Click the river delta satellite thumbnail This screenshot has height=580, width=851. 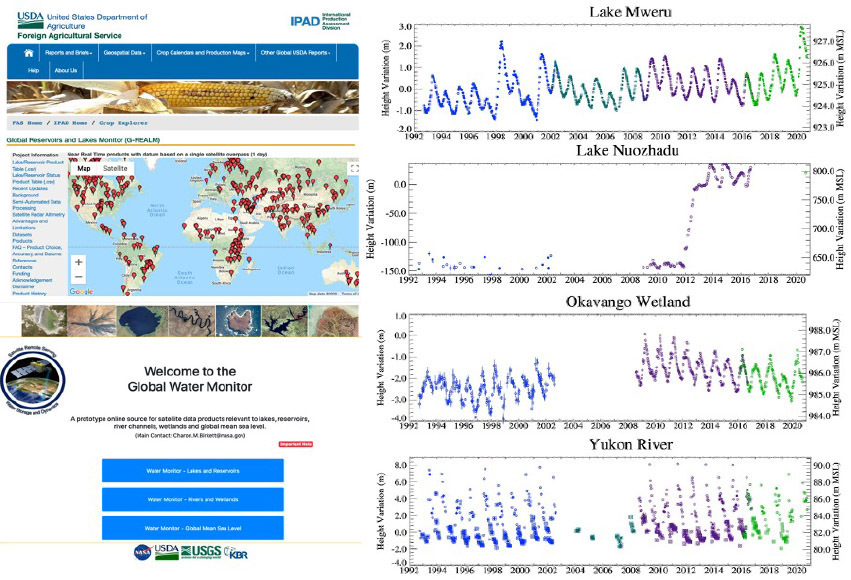point(92,321)
